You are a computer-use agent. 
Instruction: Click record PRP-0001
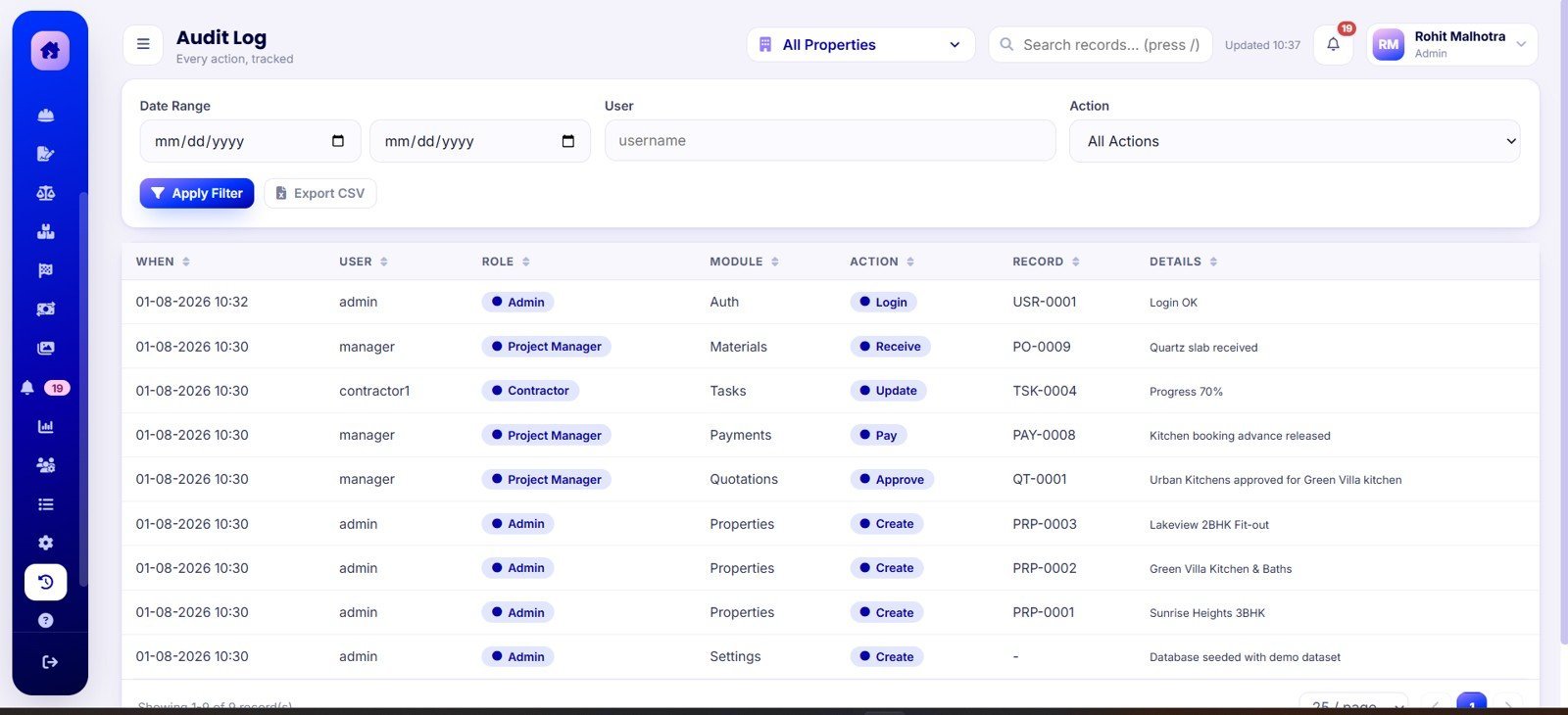pyautogui.click(x=1044, y=612)
